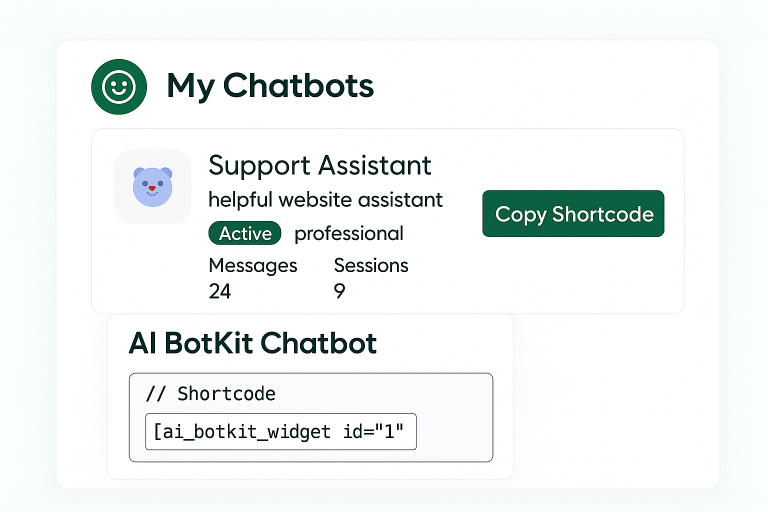Viewport: 768px width, 512px height.
Task: Click the AI BotKit Chatbot heading
Action: (253, 344)
